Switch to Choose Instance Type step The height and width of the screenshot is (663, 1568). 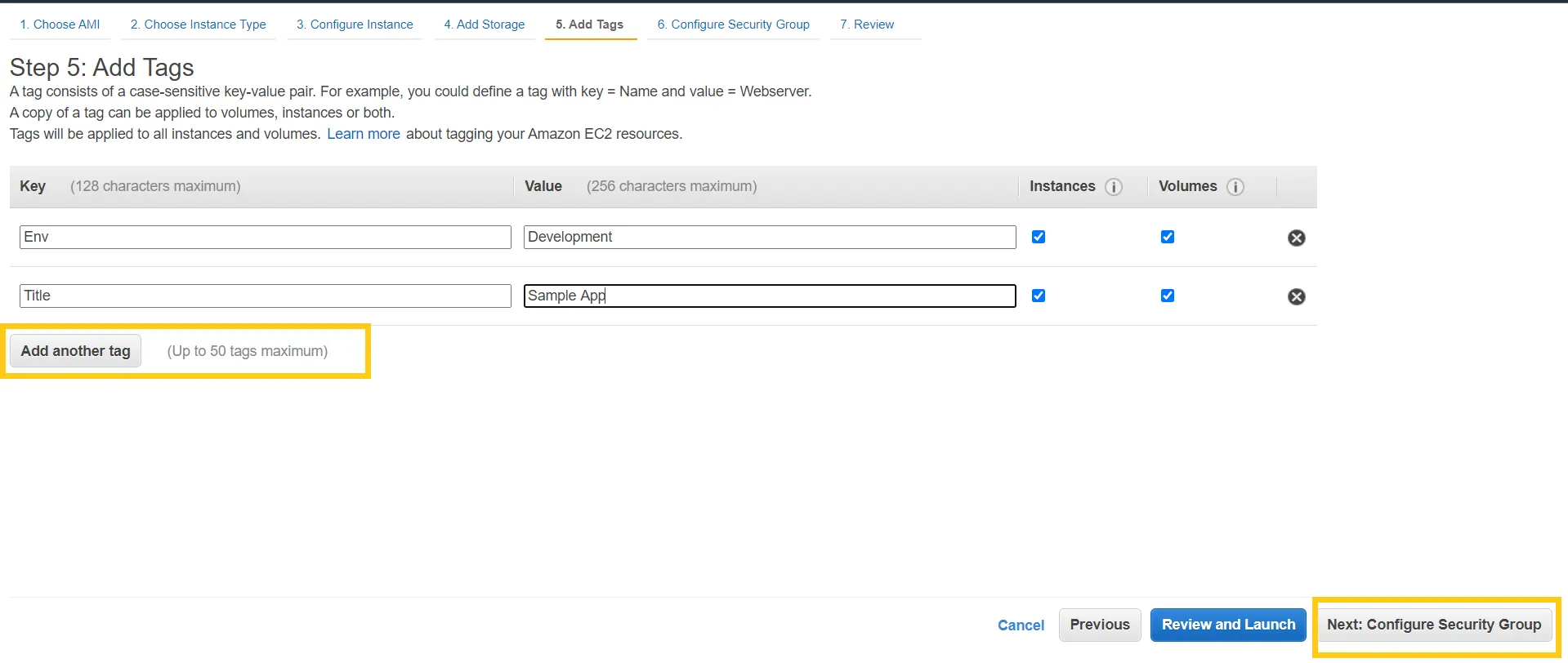click(199, 24)
